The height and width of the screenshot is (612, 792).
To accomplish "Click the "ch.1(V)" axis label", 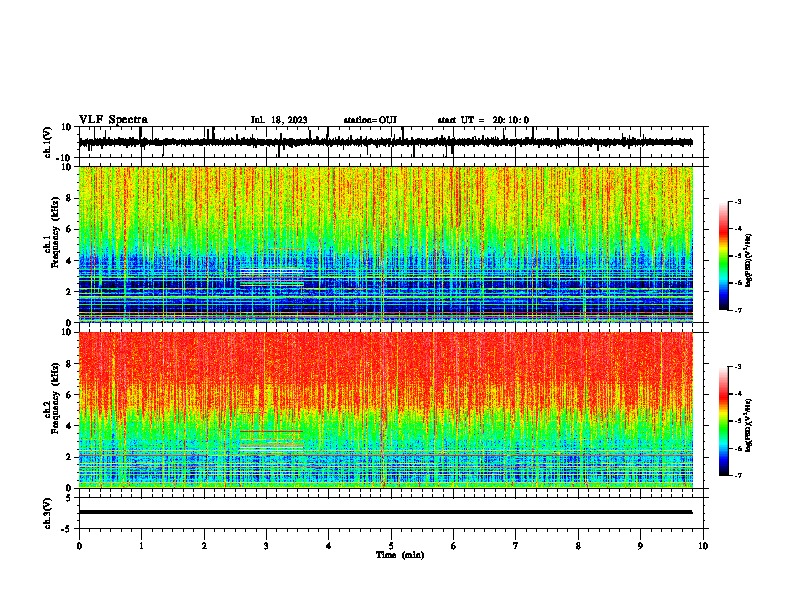I will [x=48, y=142].
